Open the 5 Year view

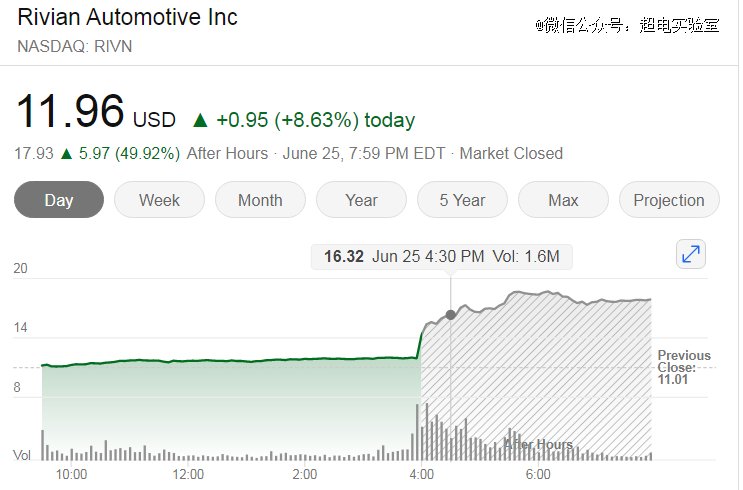(x=462, y=200)
